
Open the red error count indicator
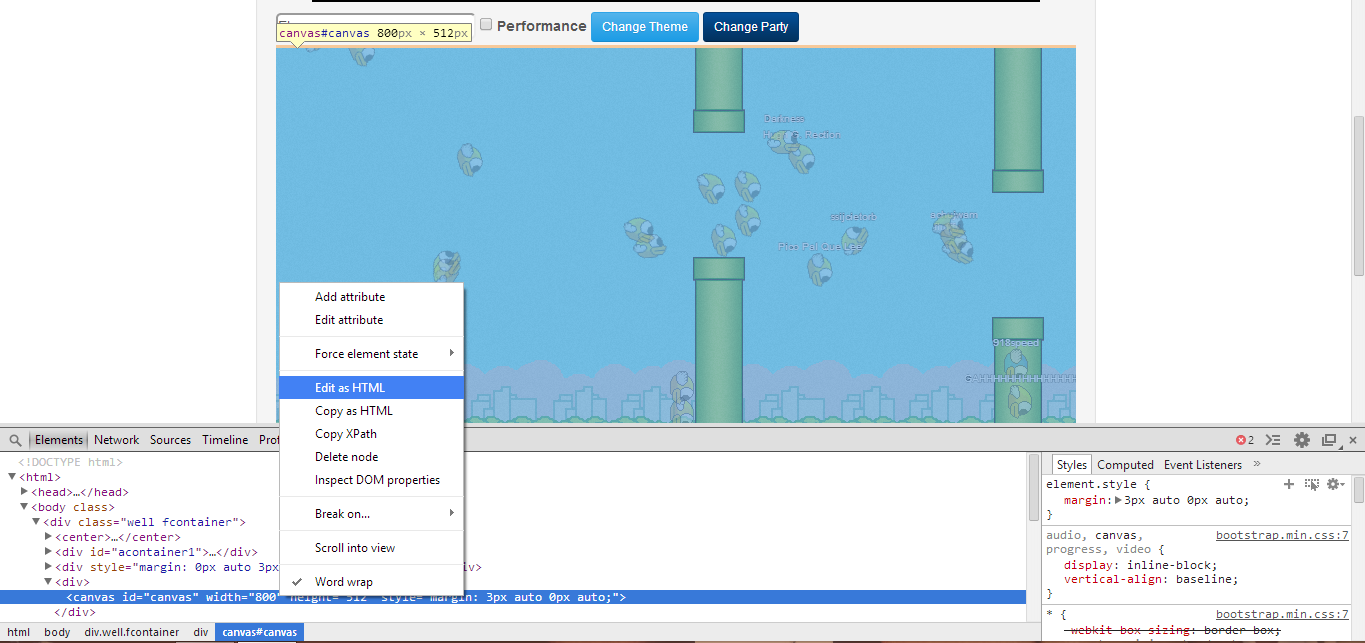click(1245, 440)
